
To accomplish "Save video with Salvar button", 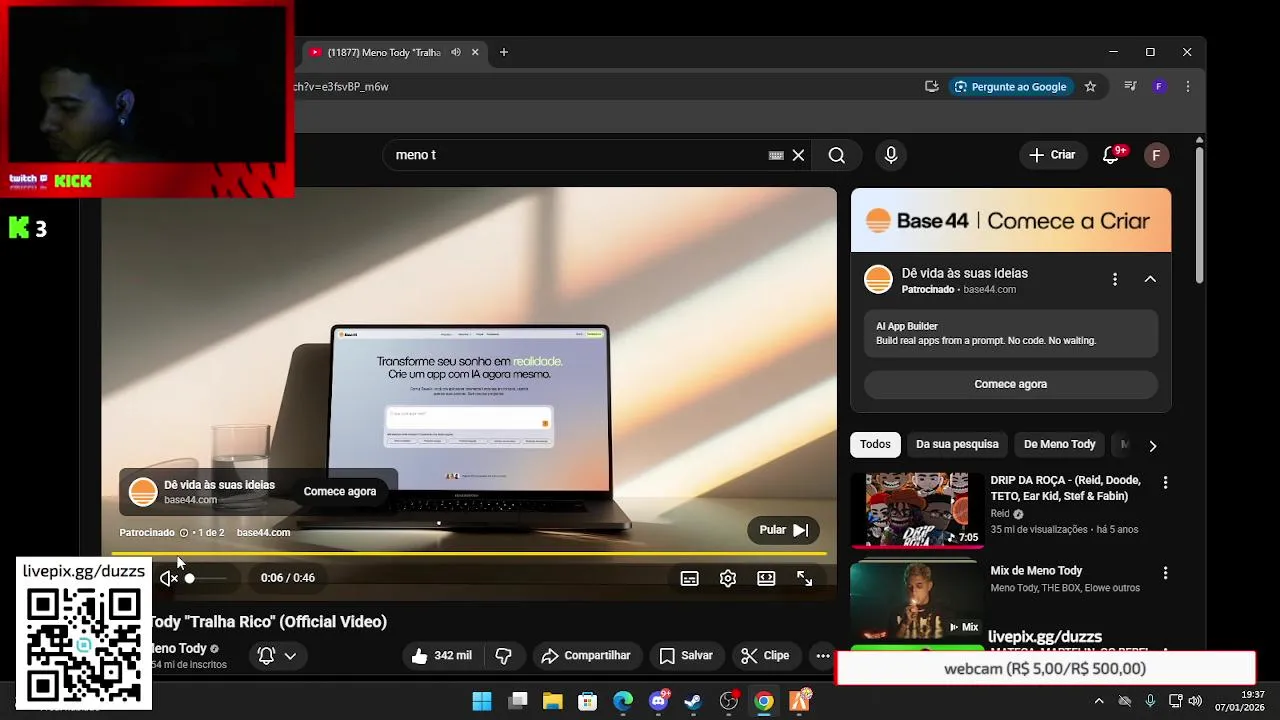I will 686,656.
